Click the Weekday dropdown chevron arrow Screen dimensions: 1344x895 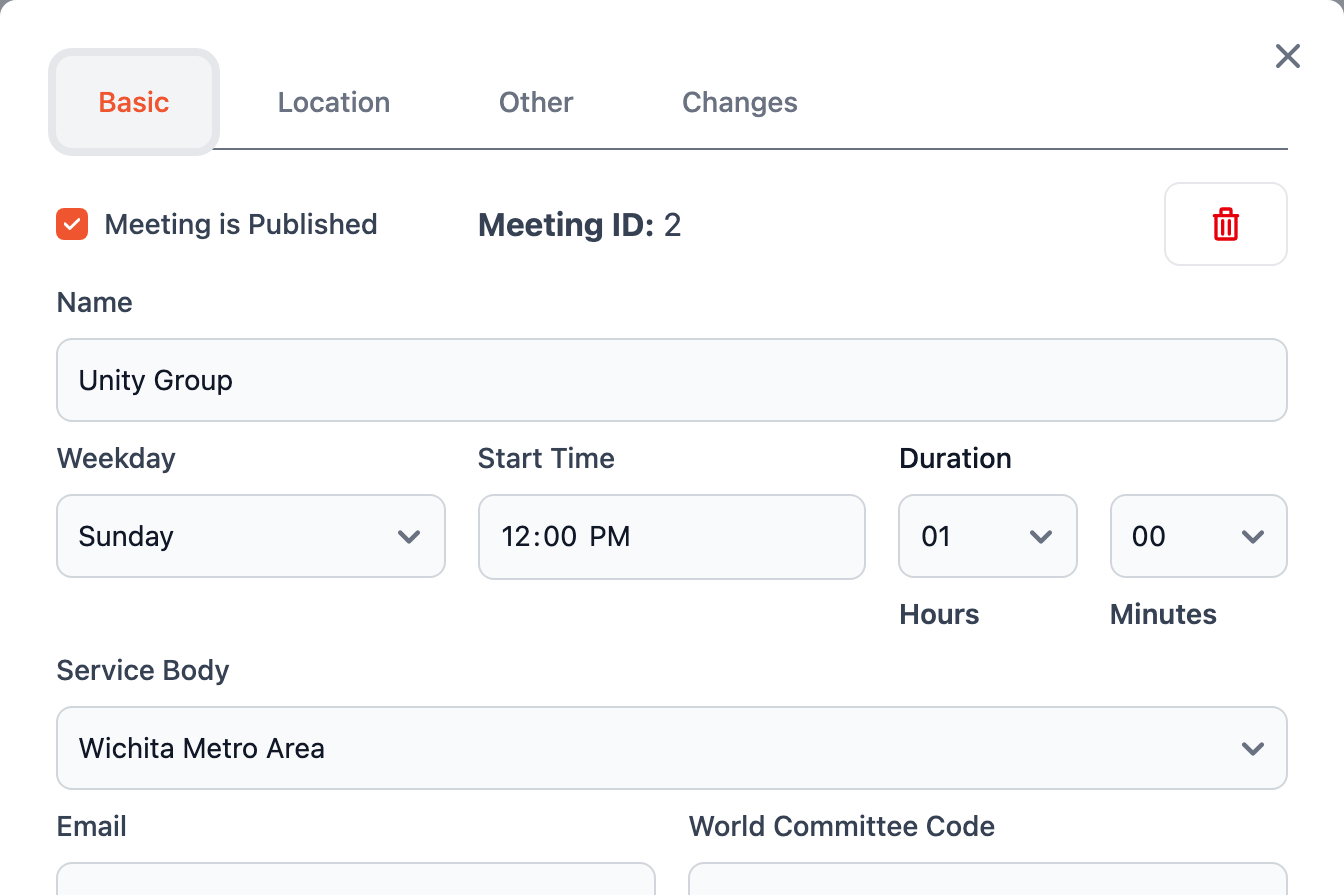coord(409,537)
